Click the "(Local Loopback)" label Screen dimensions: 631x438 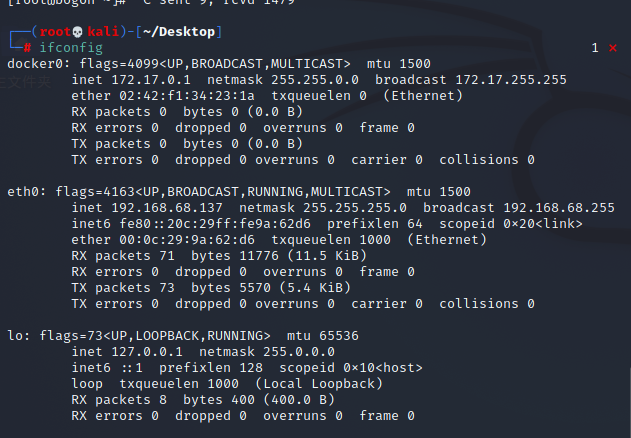(319, 384)
